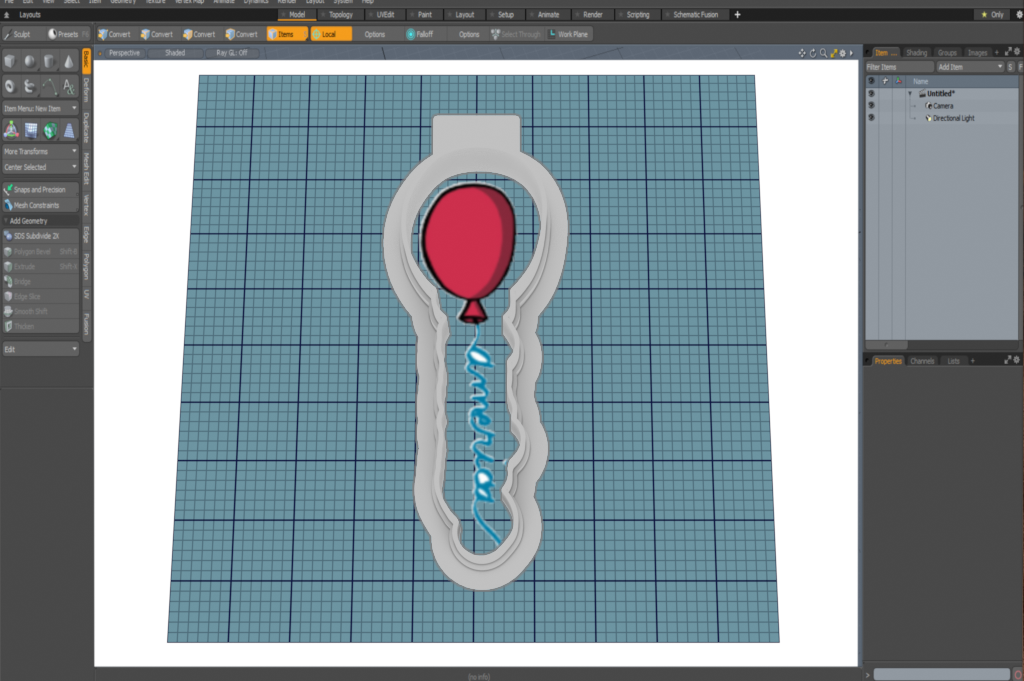Select the Torus primitive tool
The height and width of the screenshot is (681, 1024).
pyautogui.click(x=10, y=86)
